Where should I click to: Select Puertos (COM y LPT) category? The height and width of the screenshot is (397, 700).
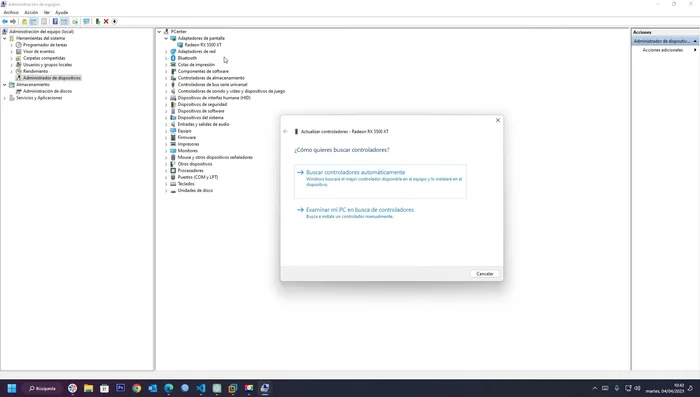tap(198, 177)
